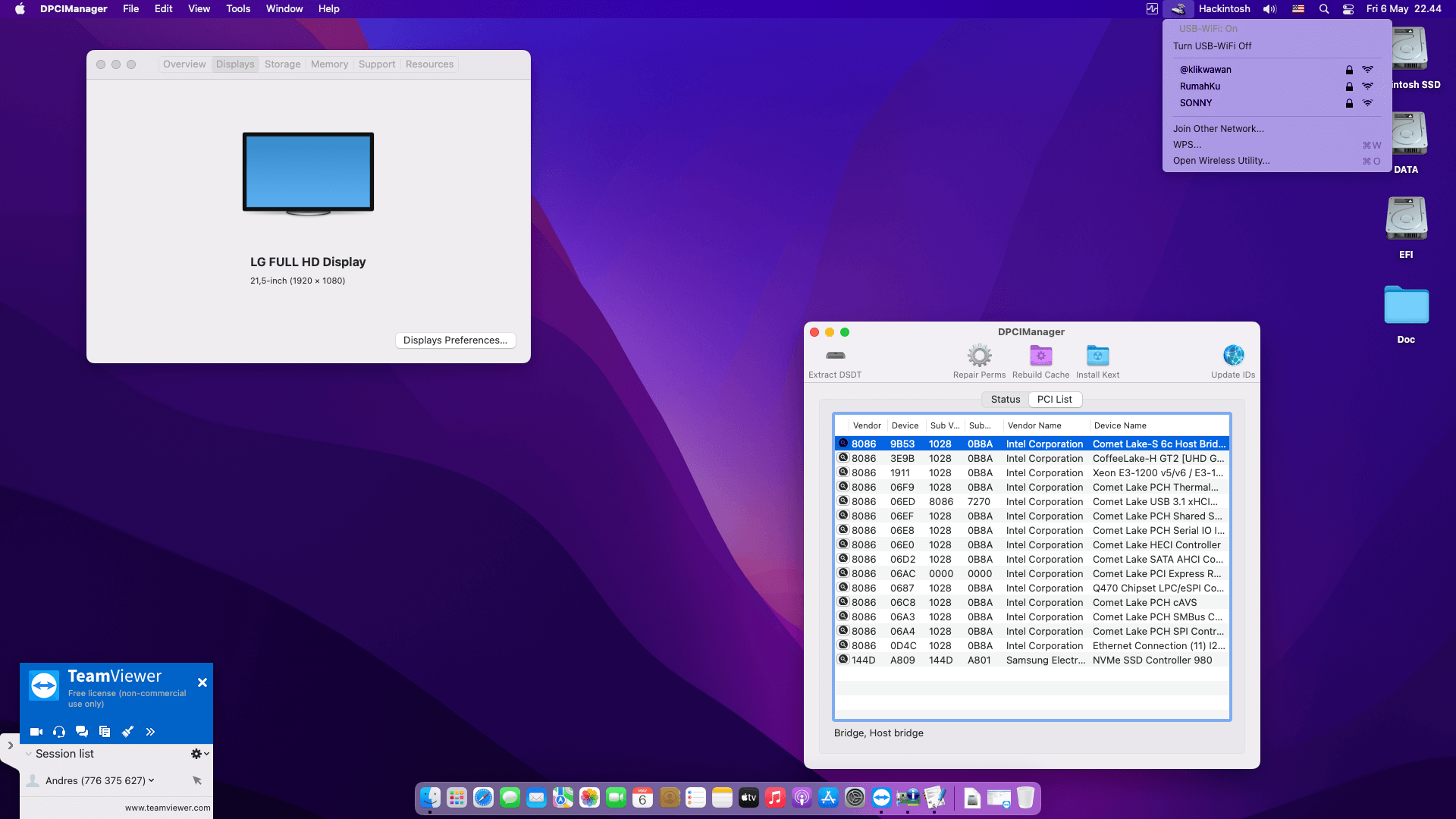Click the LG display thumbnail image

coord(308,174)
